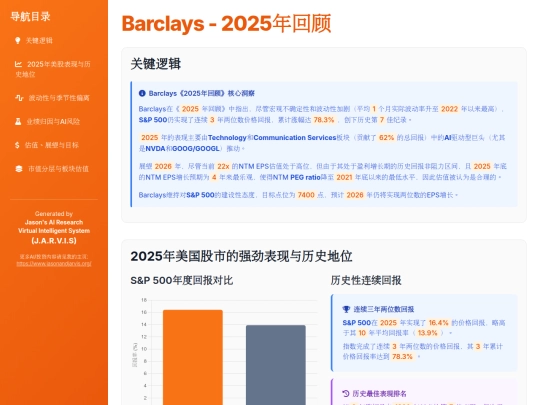Click the lightbulb icon beside 关键逻辑
This screenshot has height=405, width=540.
click(x=18, y=41)
